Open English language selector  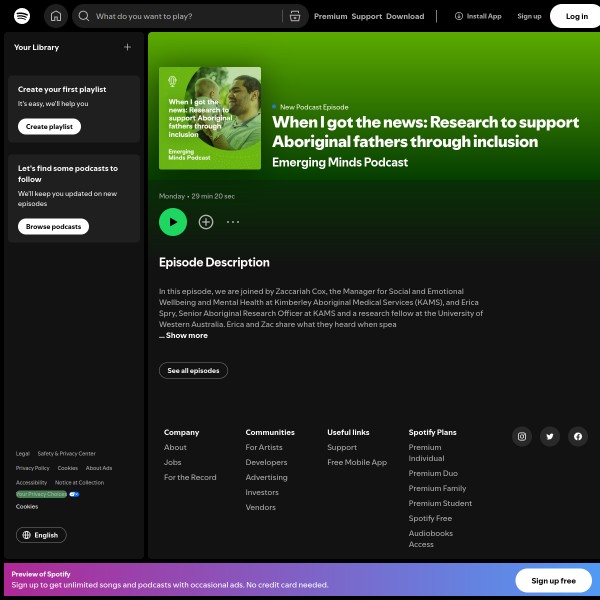pos(41,535)
